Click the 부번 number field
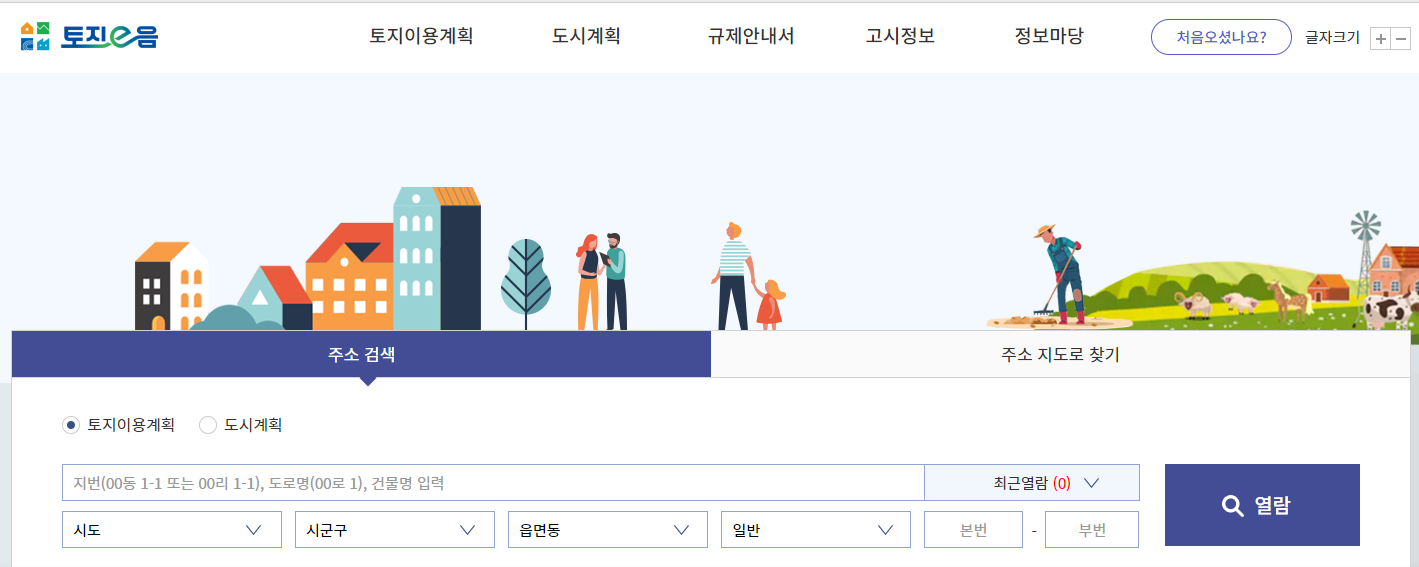Screen dimensions: 1419x567 1092,530
